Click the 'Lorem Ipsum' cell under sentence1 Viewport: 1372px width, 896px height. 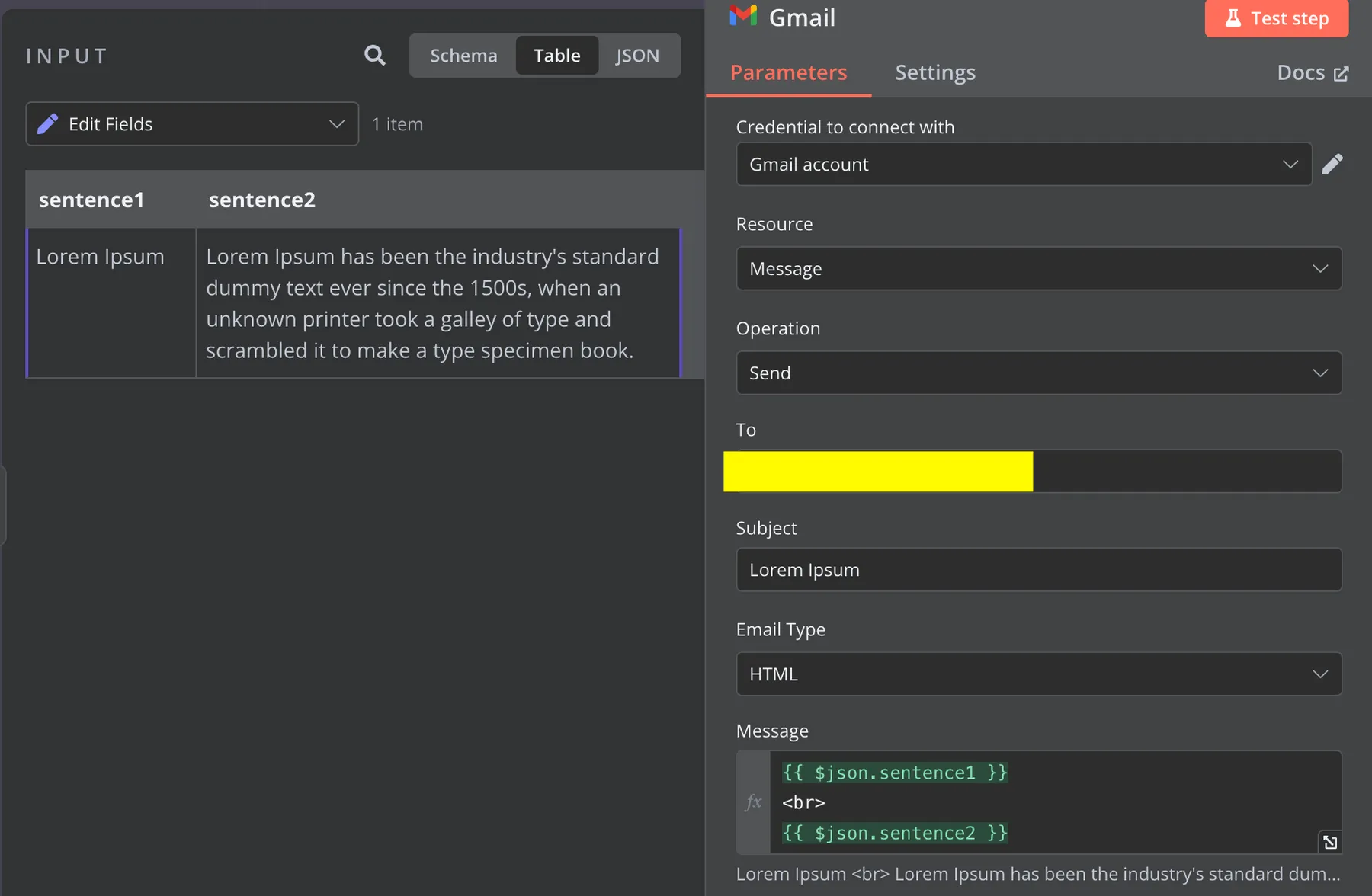click(x=111, y=302)
